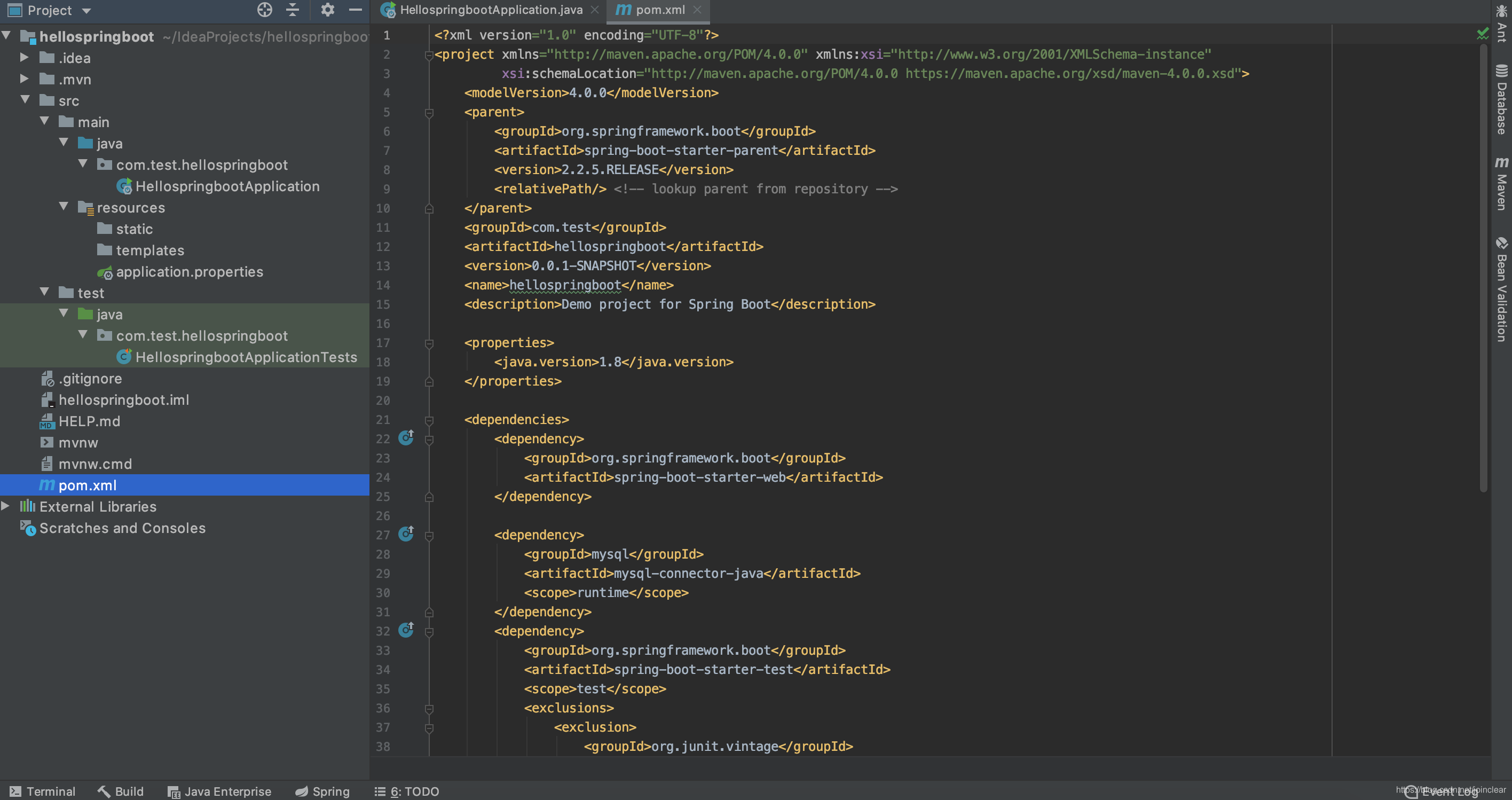Select the templates folder
The height and width of the screenshot is (800, 1512).
pos(149,250)
